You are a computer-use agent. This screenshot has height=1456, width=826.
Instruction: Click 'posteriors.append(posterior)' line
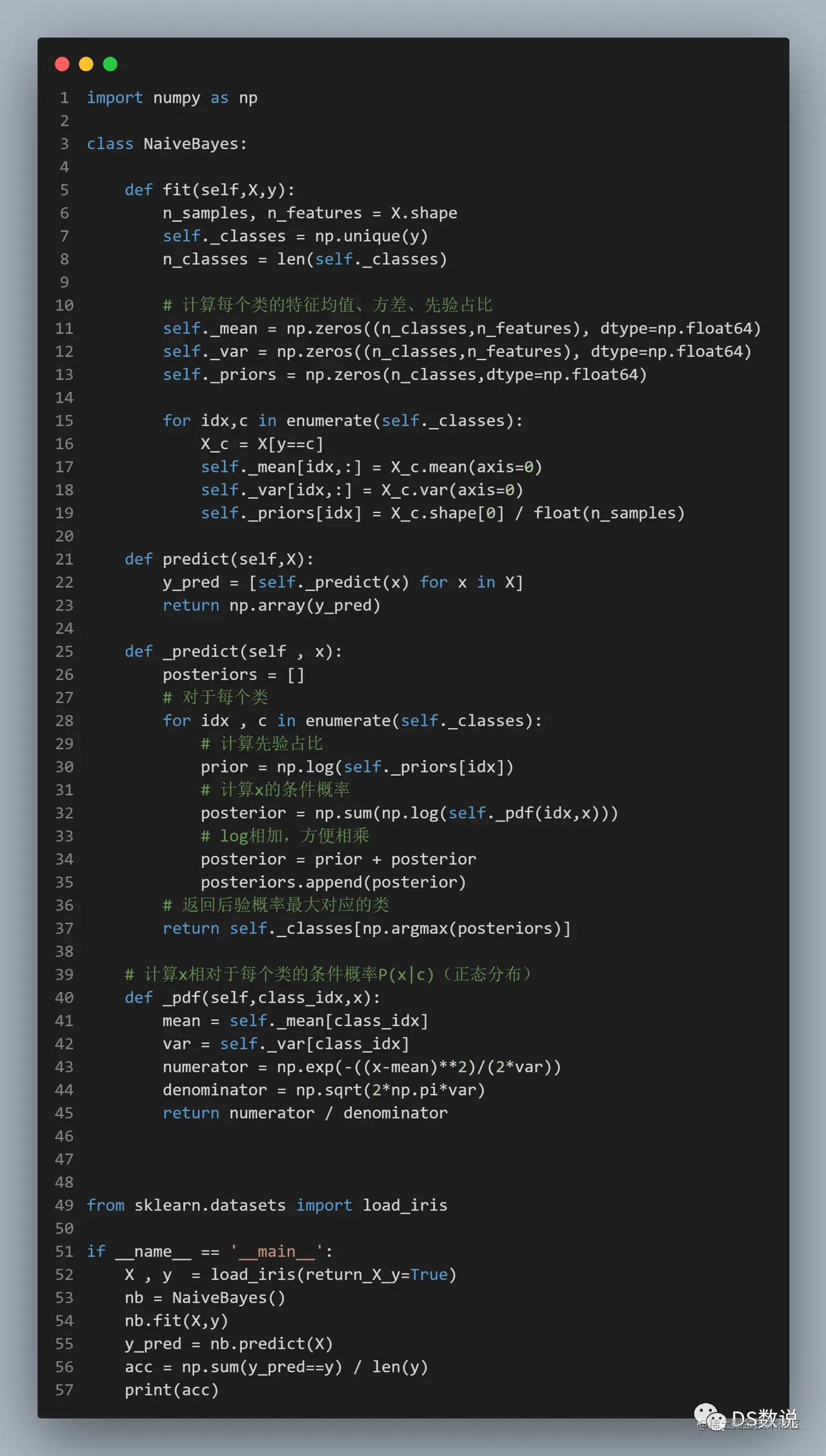pos(334,882)
